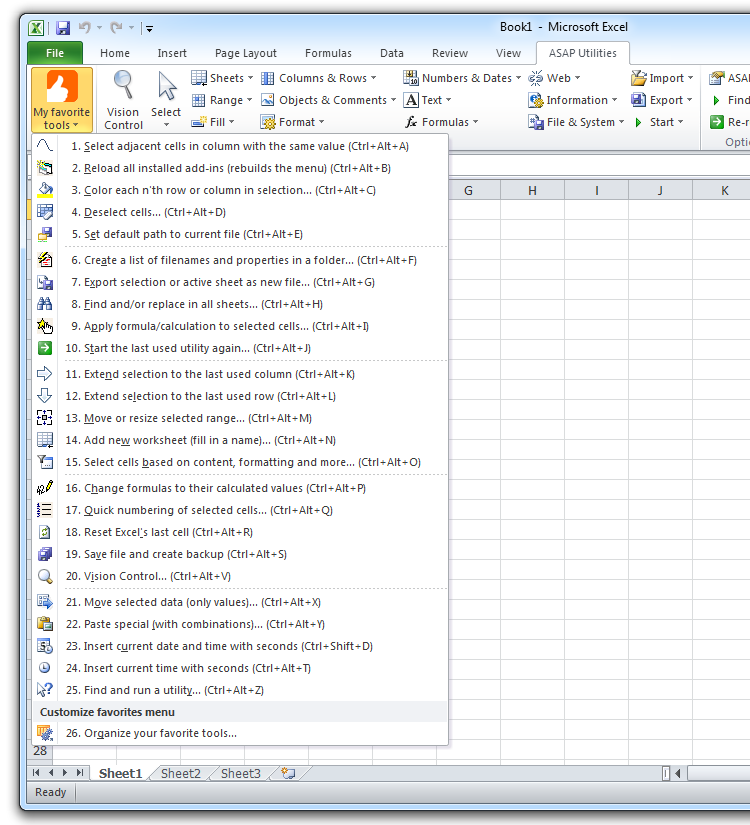750x825 pixels.
Task: Click the Redo icon in Quick Access Toolbar
Action: [x=116, y=27]
